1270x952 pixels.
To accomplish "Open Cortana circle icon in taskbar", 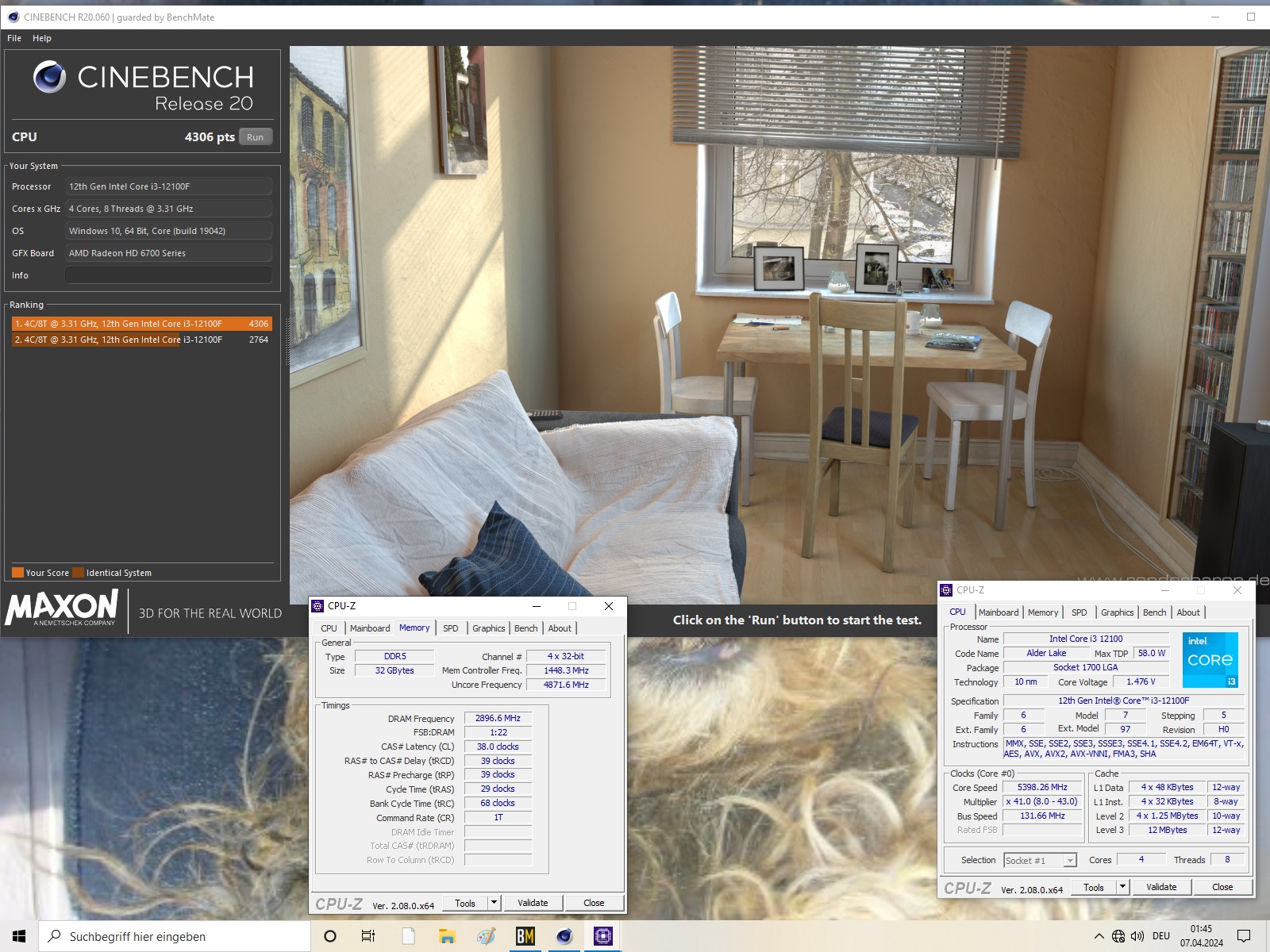I will coord(330,936).
